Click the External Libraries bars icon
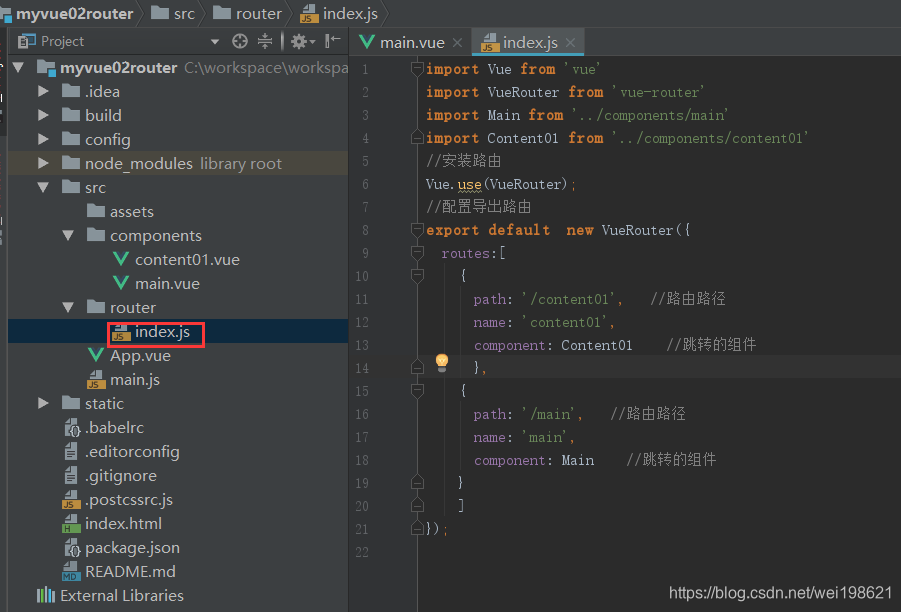Image resolution: width=901 pixels, height=612 pixels. coord(46,595)
